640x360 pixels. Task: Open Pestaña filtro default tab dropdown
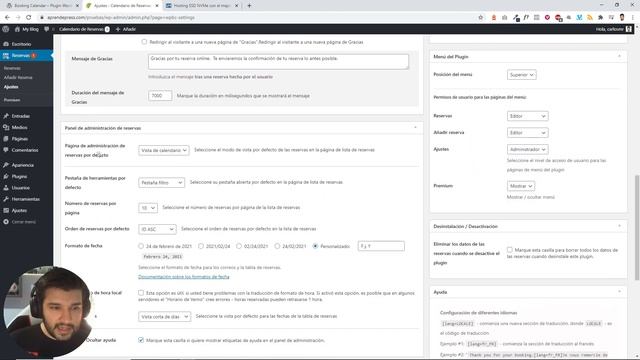pyautogui.click(x=161, y=182)
